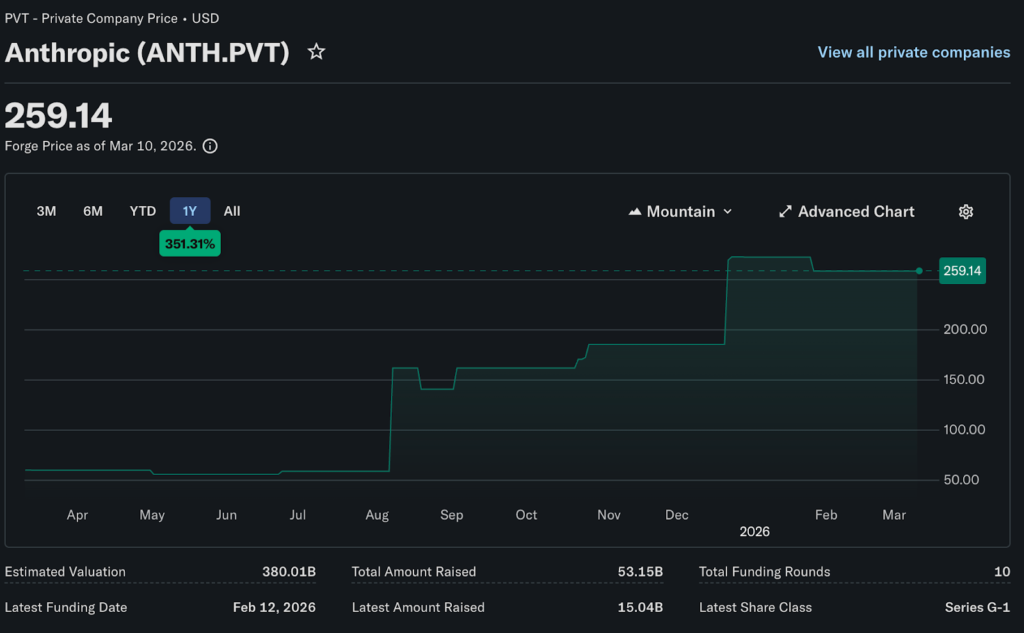Open View all private companies link
The width and height of the screenshot is (1024, 633).
913,52
